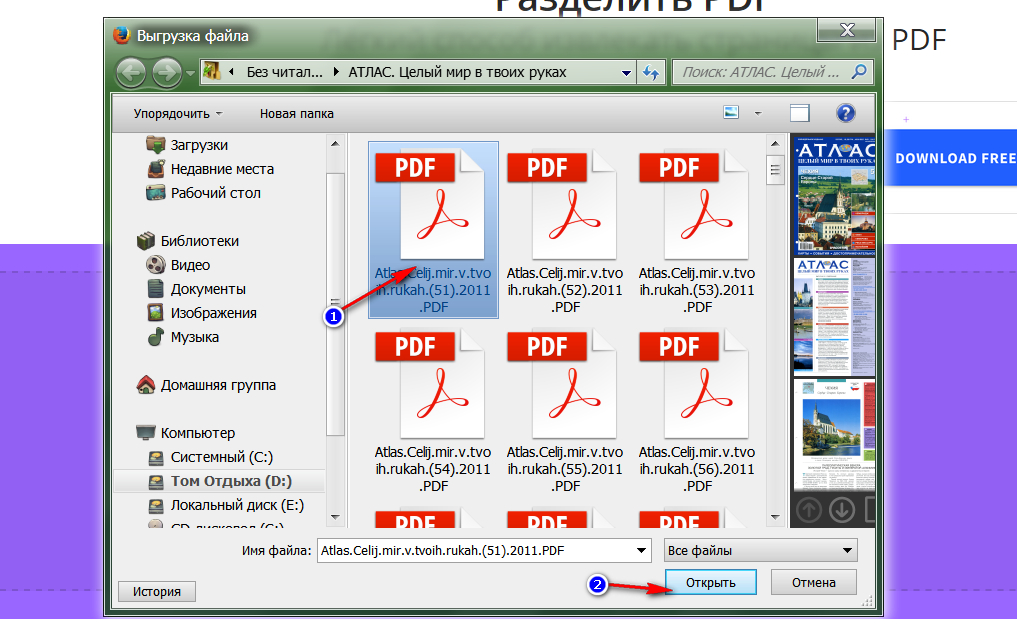The width and height of the screenshot is (1017, 629).
Task: Refresh the folder with the refresh icon
Action: 651,73
